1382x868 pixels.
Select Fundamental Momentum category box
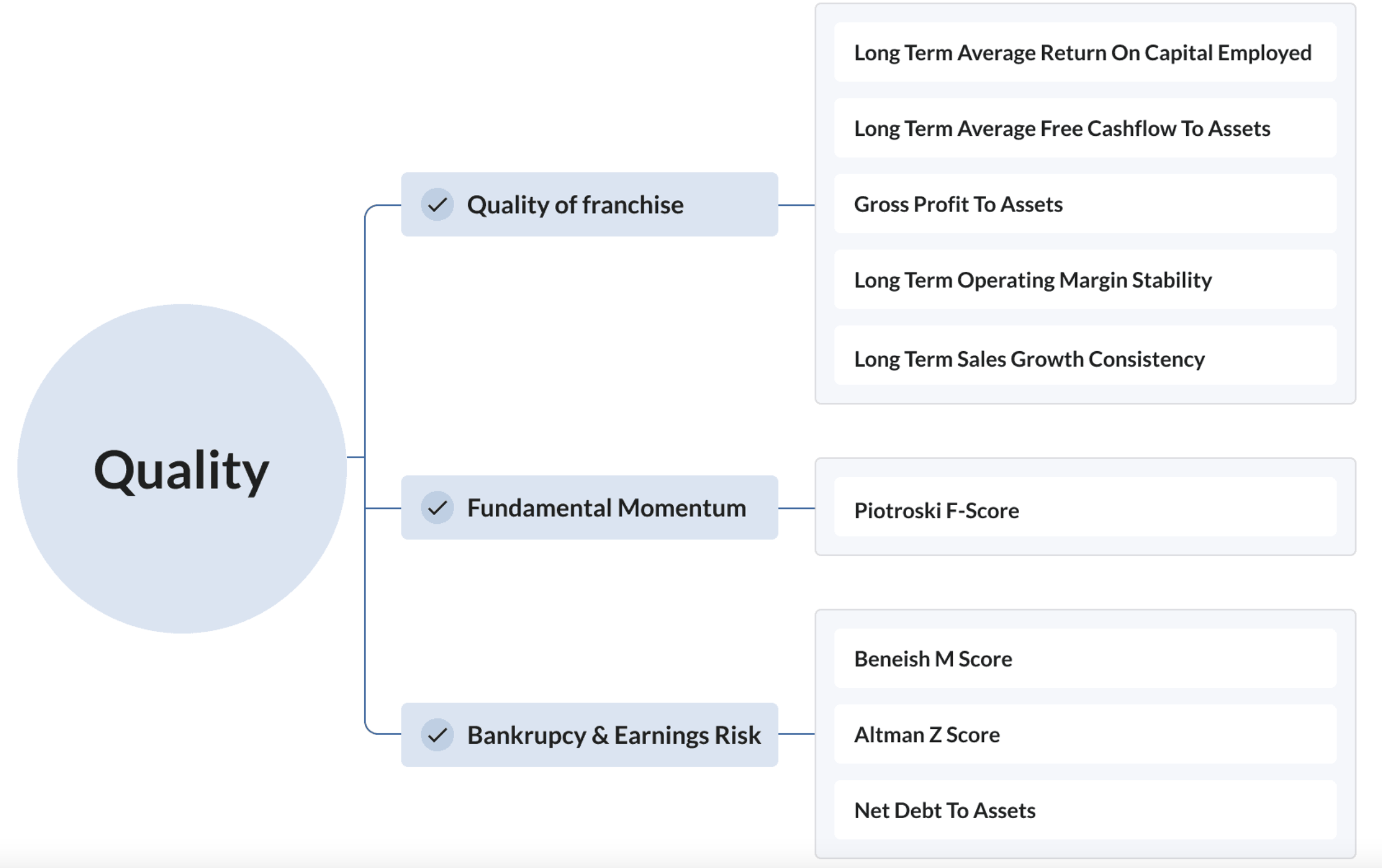pos(589,508)
